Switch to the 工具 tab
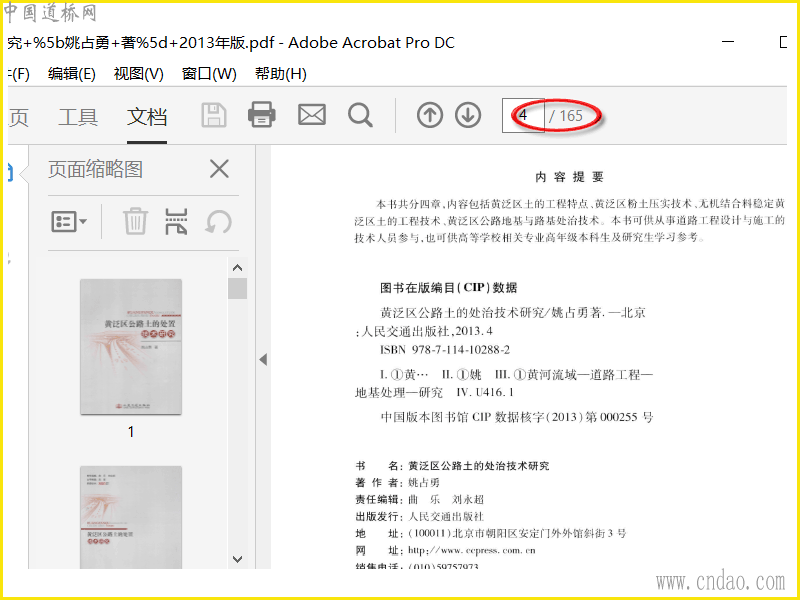This screenshot has width=800, height=600. (78, 117)
